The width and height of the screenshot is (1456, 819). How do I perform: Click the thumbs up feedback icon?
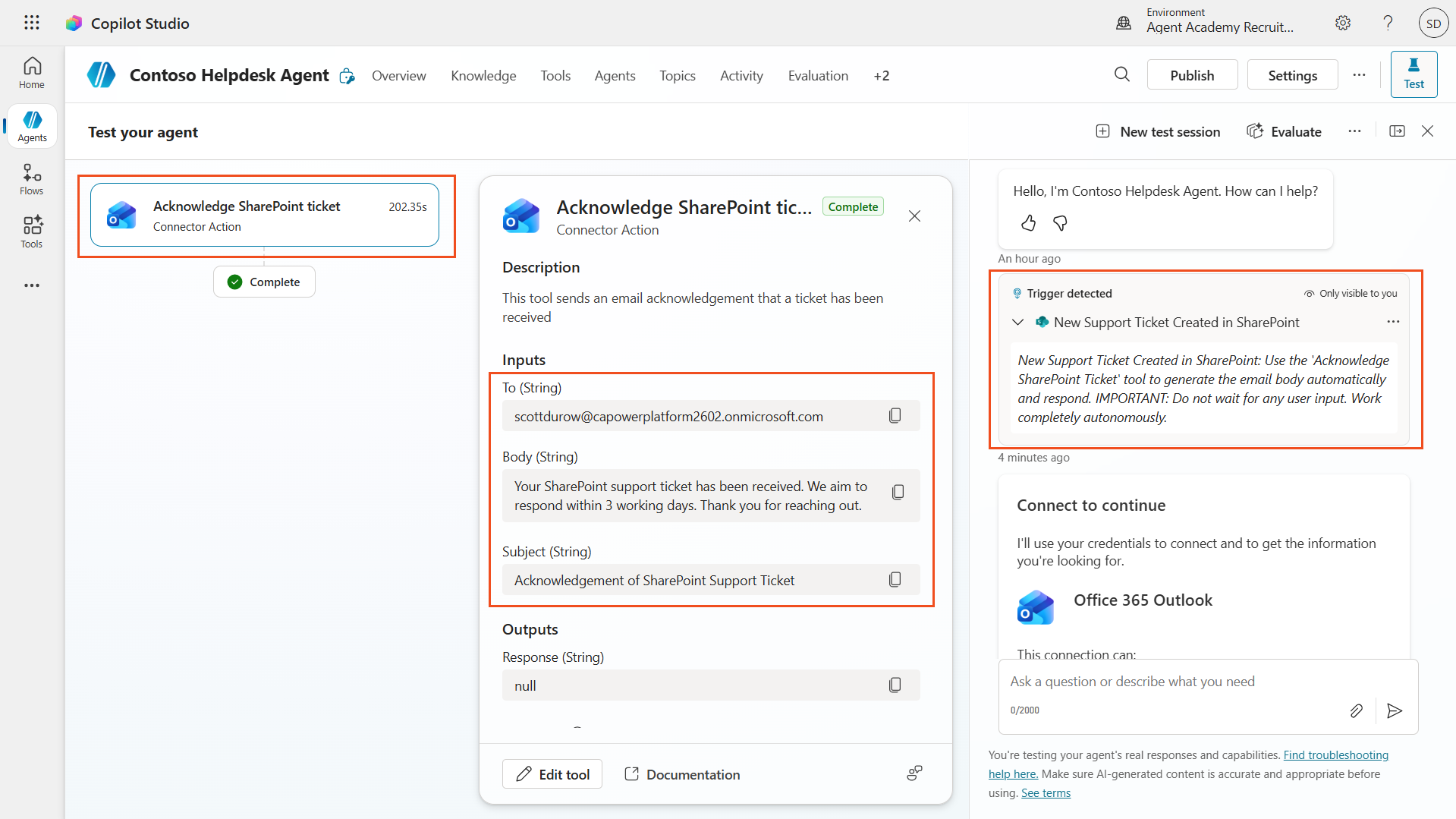[1028, 223]
